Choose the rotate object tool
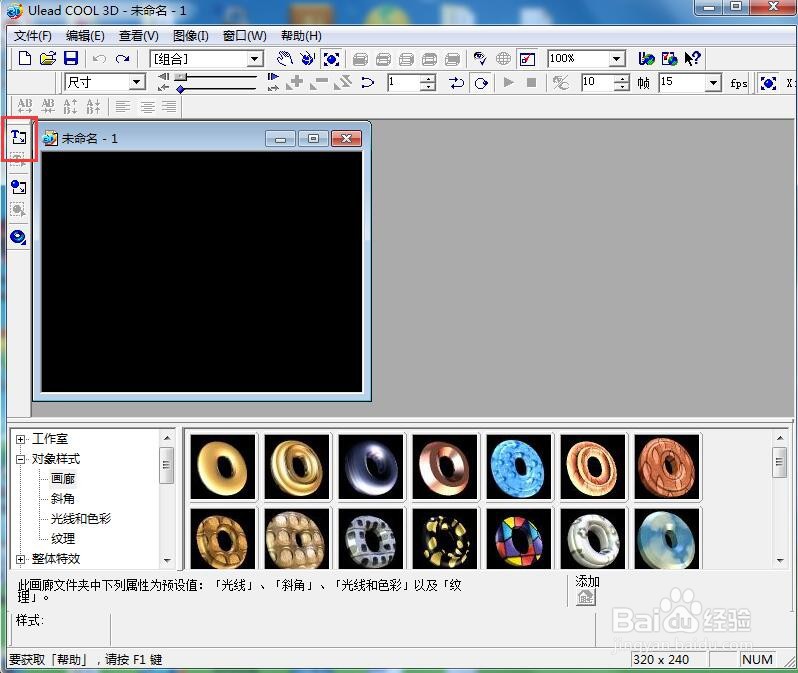Image resolution: width=798 pixels, height=673 pixels. (x=307, y=59)
